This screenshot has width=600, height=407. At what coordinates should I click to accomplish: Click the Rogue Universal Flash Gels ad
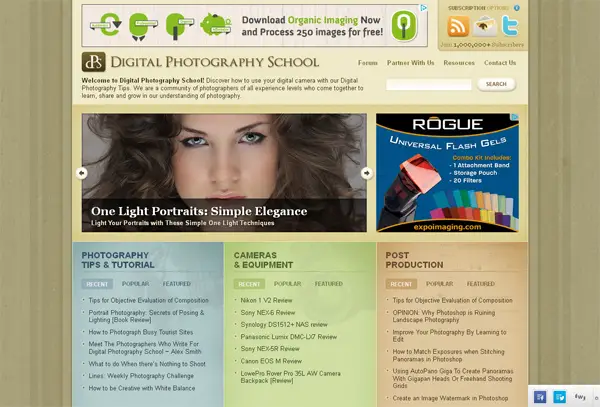(x=447, y=172)
